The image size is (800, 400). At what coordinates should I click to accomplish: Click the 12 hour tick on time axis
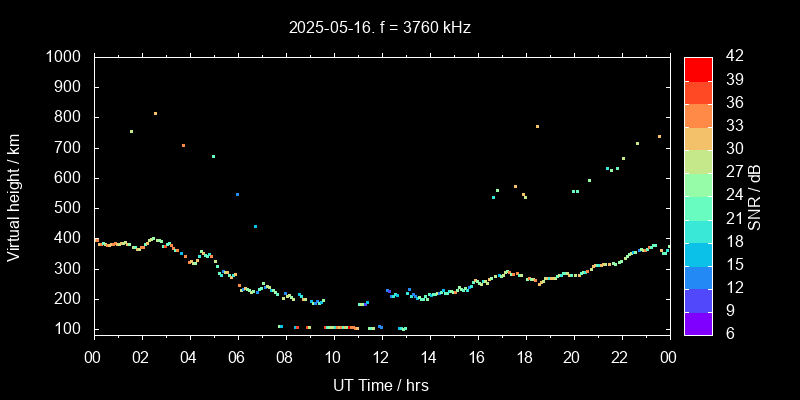pyautogui.click(x=380, y=356)
